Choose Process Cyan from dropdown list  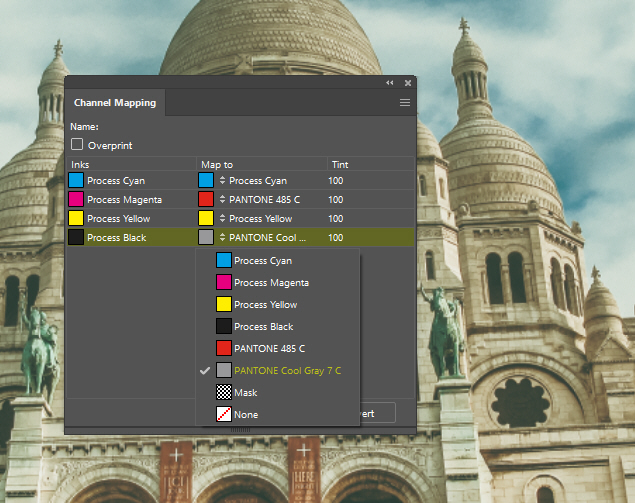tap(278, 260)
